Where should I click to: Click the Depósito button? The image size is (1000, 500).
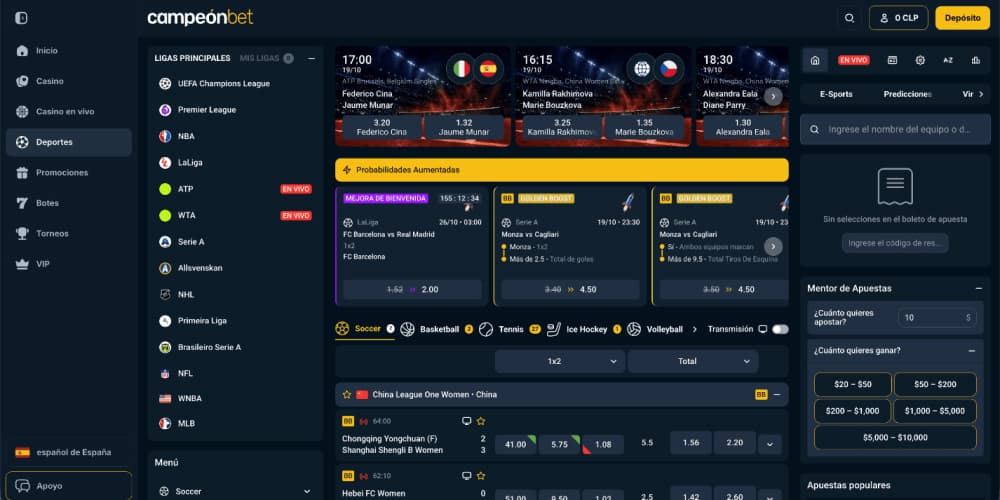point(962,18)
